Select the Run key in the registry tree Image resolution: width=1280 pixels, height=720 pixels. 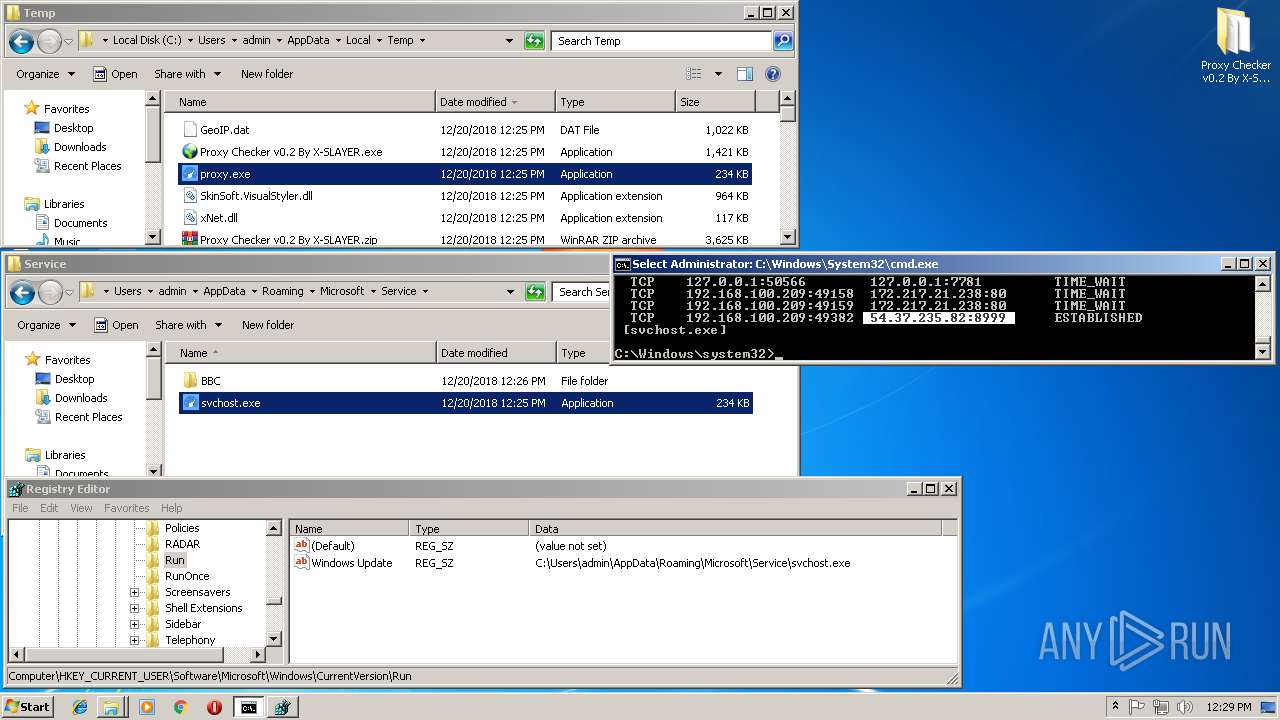175,560
